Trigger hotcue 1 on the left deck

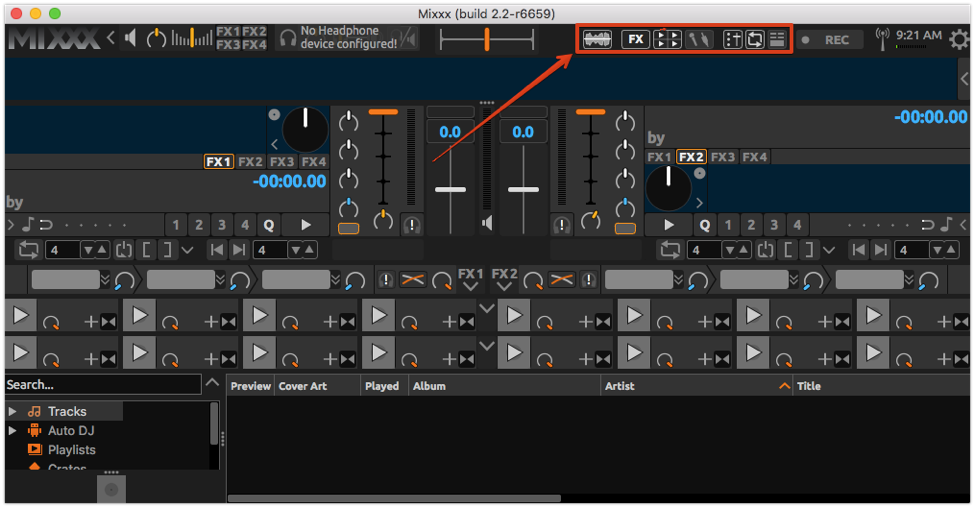pyautogui.click(x=176, y=225)
